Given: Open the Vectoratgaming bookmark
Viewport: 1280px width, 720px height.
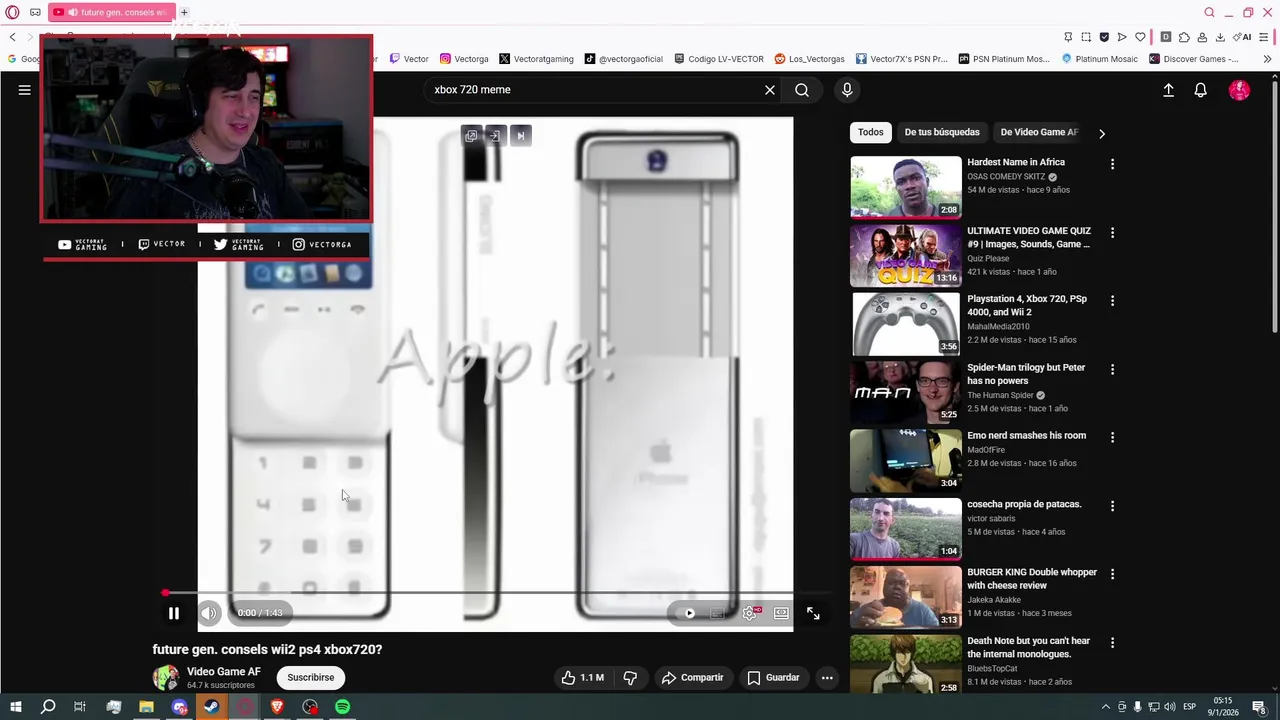Looking at the screenshot, I should (x=536, y=59).
